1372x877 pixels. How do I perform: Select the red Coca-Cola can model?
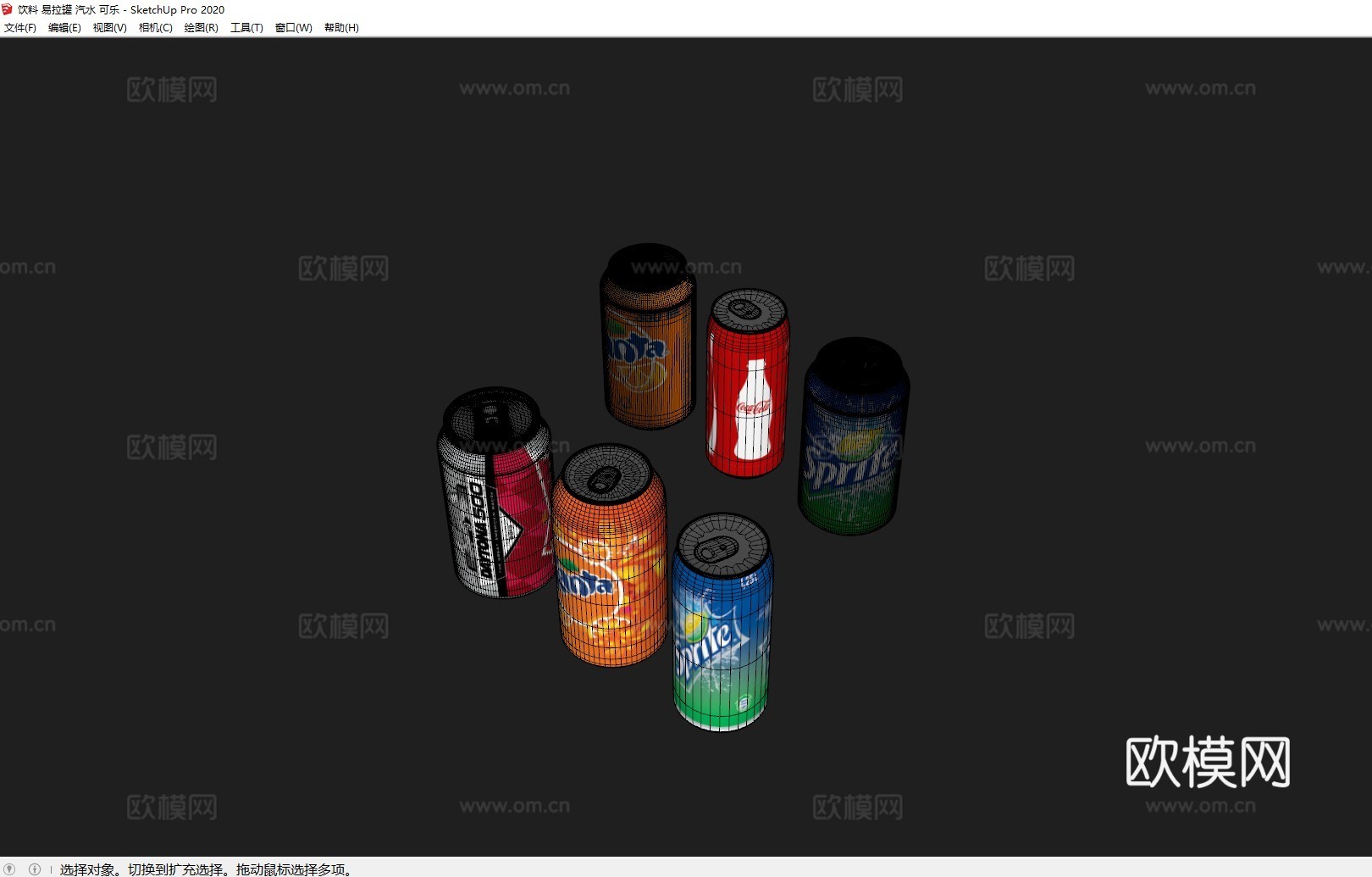tap(748, 383)
